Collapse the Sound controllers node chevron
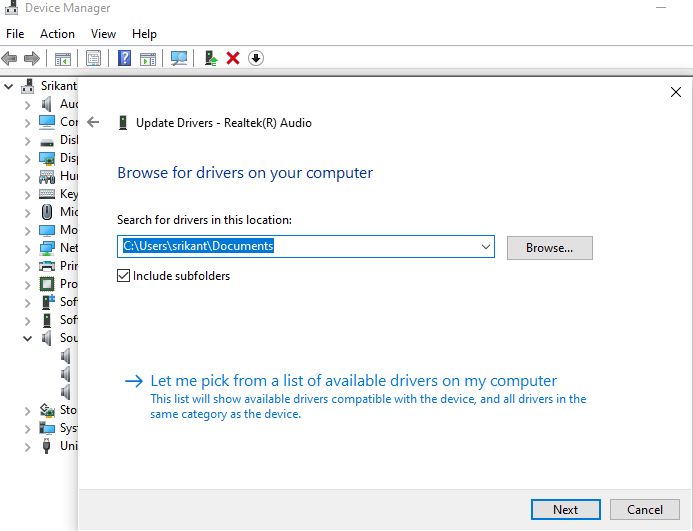Image resolution: width=693 pixels, height=531 pixels. point(27,339)
